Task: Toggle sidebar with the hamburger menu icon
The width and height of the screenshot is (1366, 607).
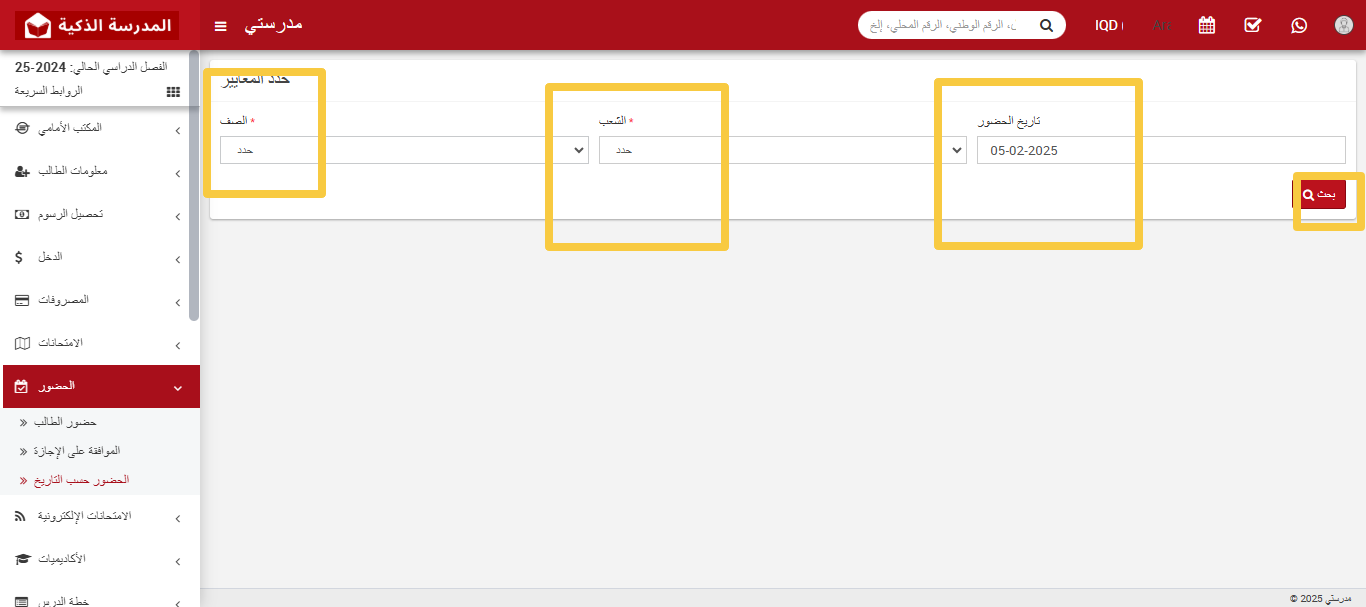Action: pyautogui.click(x=221, y=25)
